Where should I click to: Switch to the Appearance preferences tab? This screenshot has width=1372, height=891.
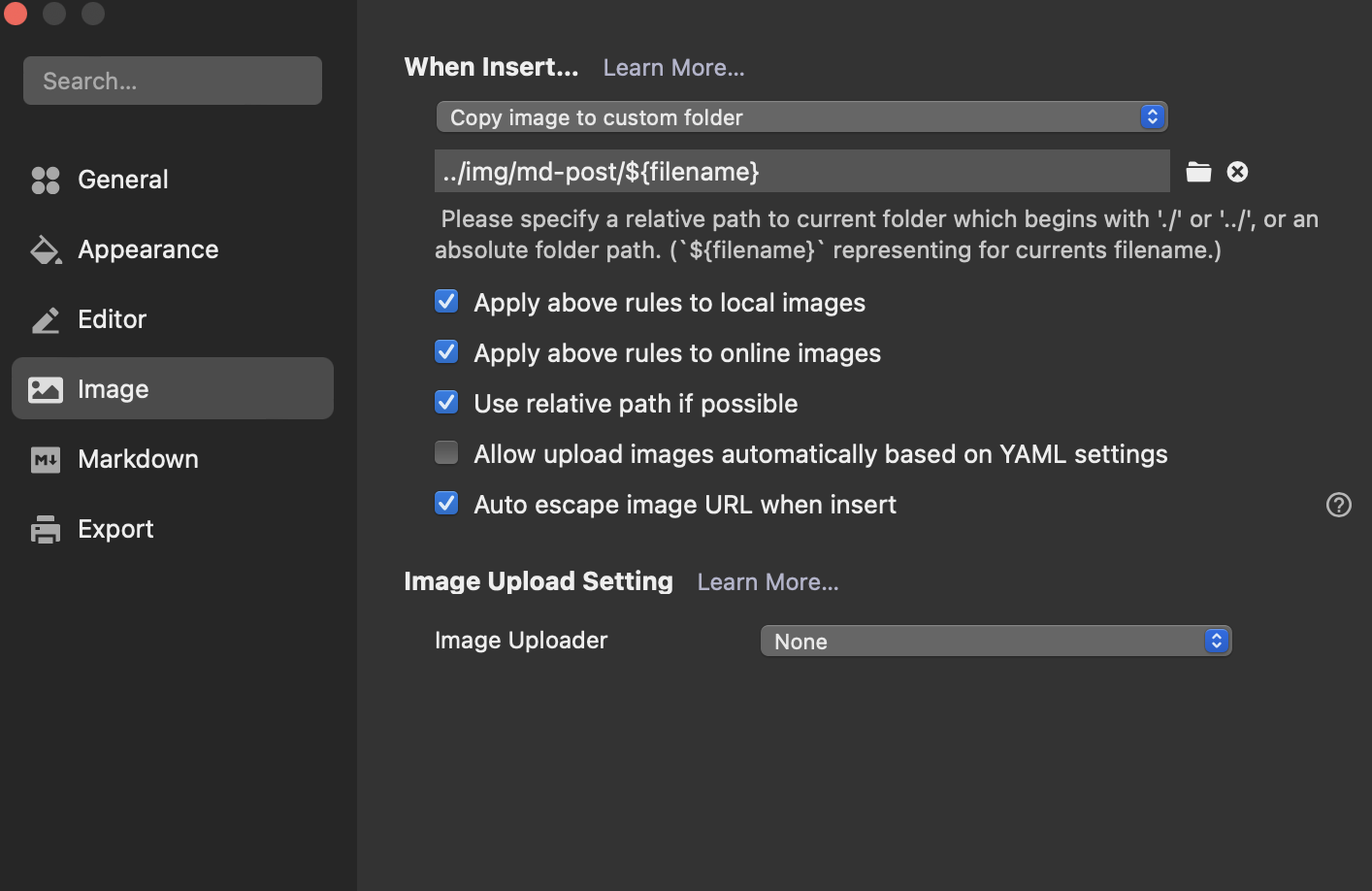[173, 249]
